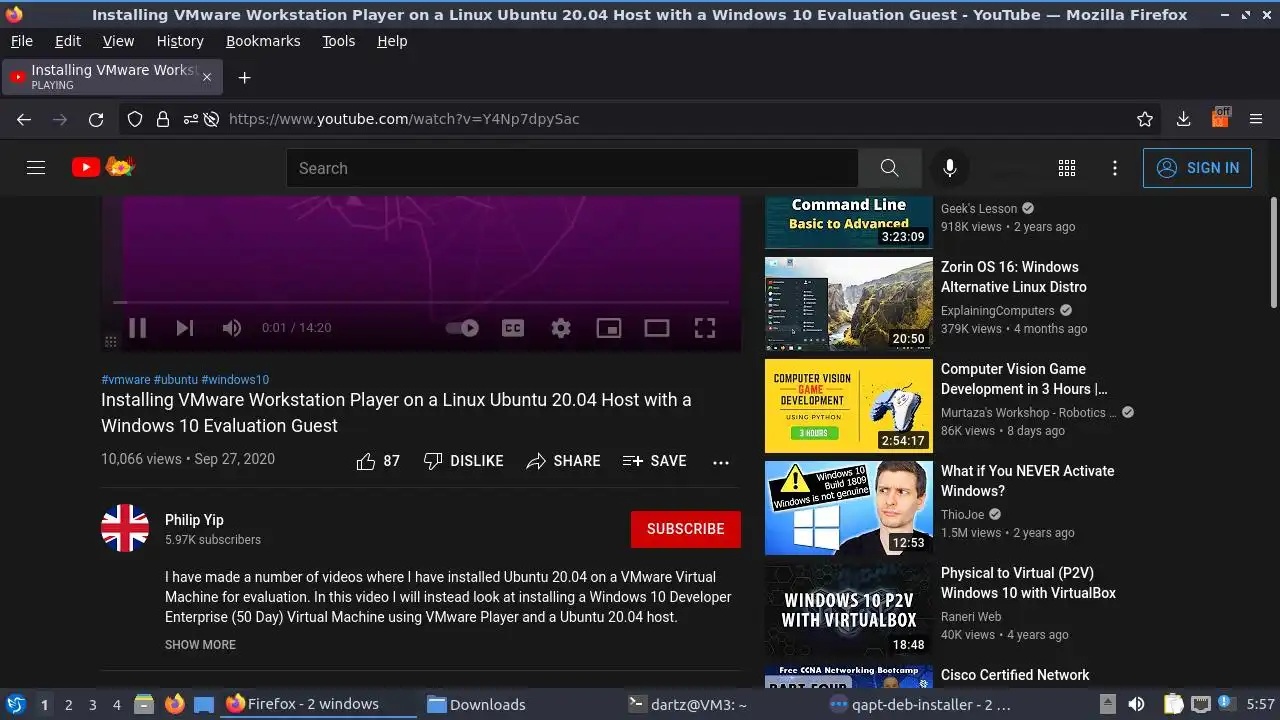Open YouTube apps grid
This screenshot has width=1280, height=720.
coord(1067,168)
